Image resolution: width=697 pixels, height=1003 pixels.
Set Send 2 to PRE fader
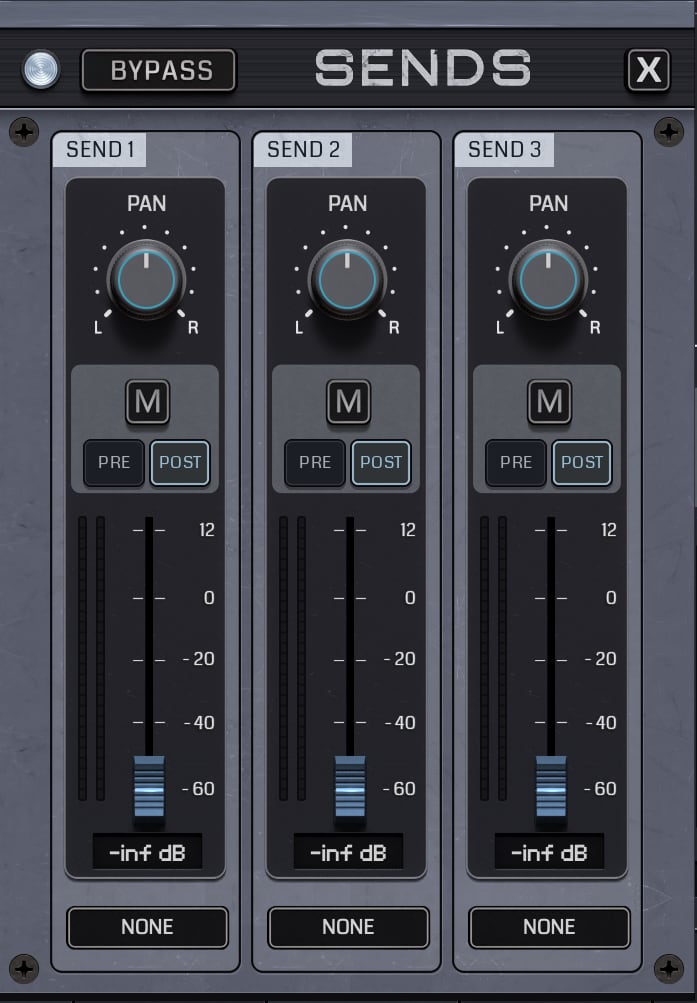coord(315,462)
